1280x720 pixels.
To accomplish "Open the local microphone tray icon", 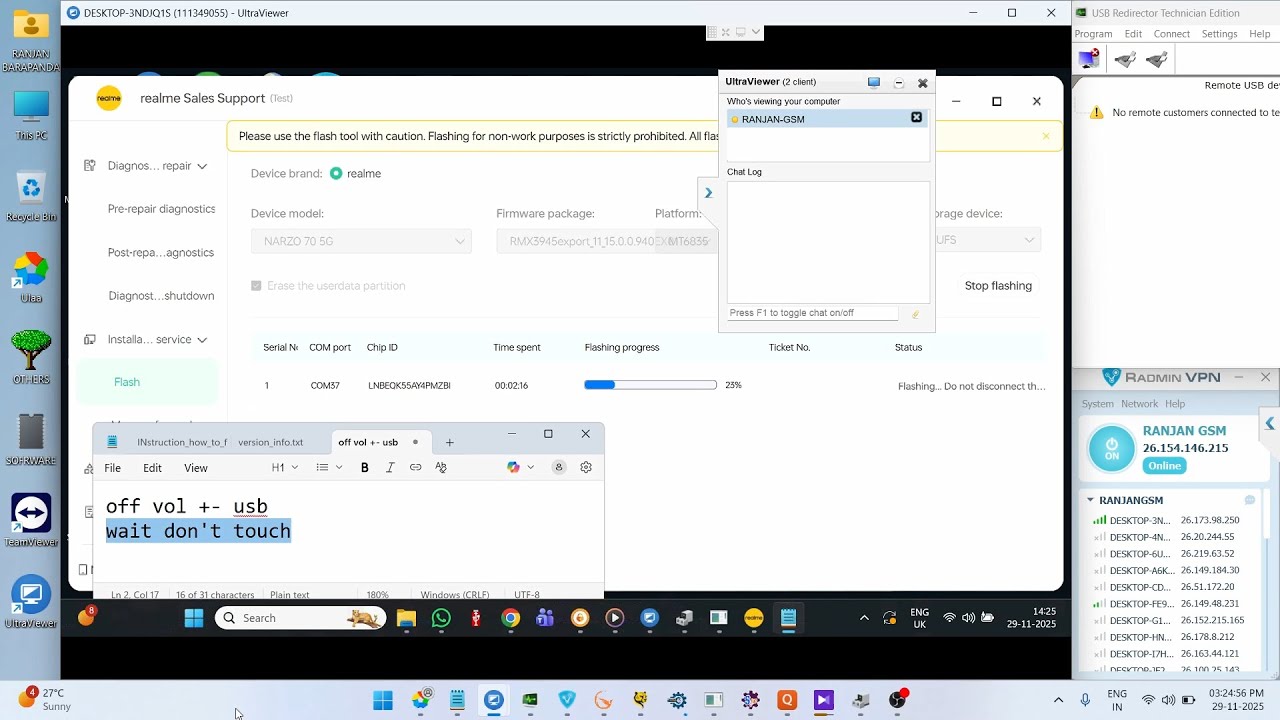I will [x=1085, y=700].
